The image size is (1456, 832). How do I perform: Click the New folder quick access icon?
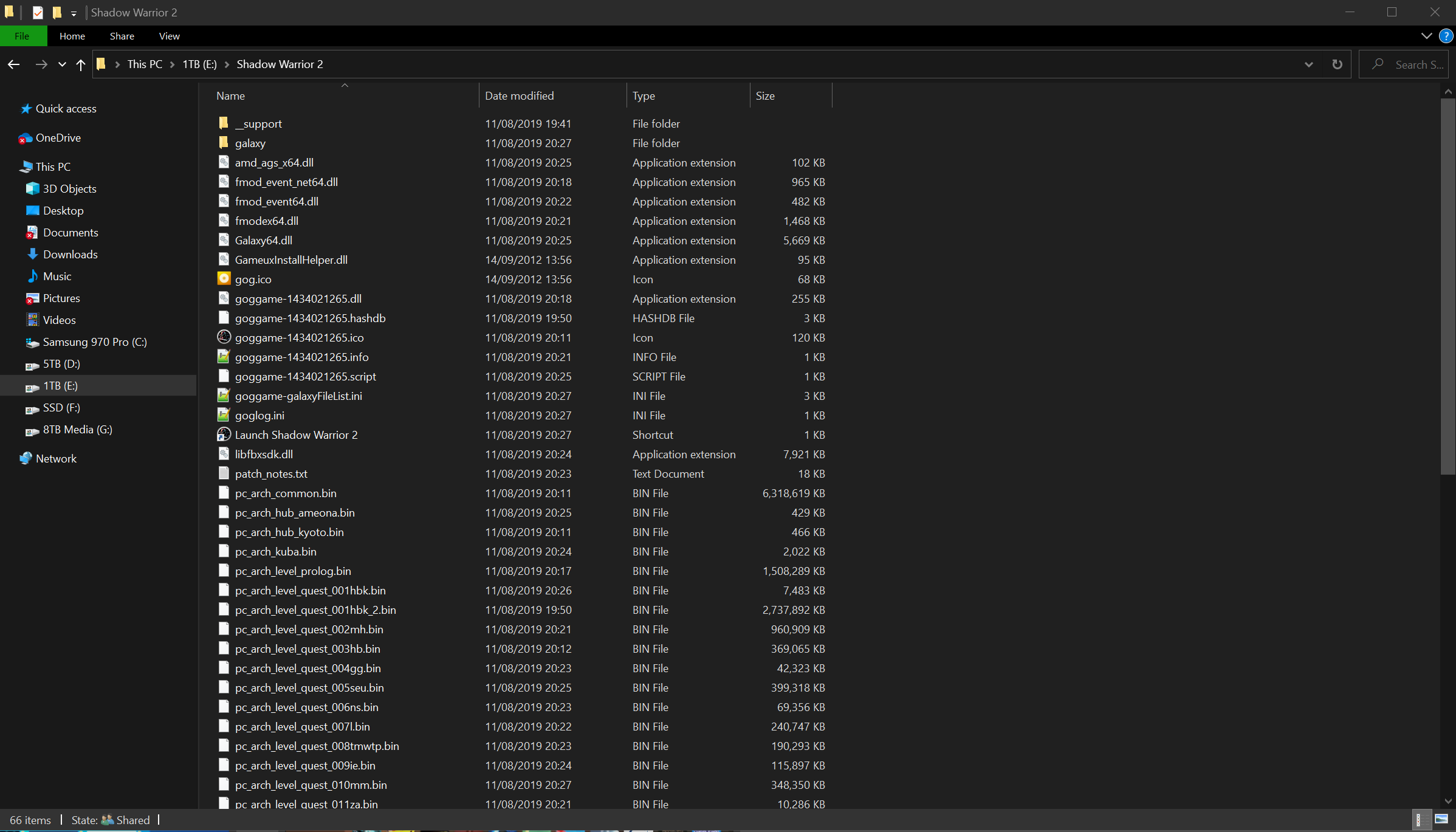(x=57, y=13)
